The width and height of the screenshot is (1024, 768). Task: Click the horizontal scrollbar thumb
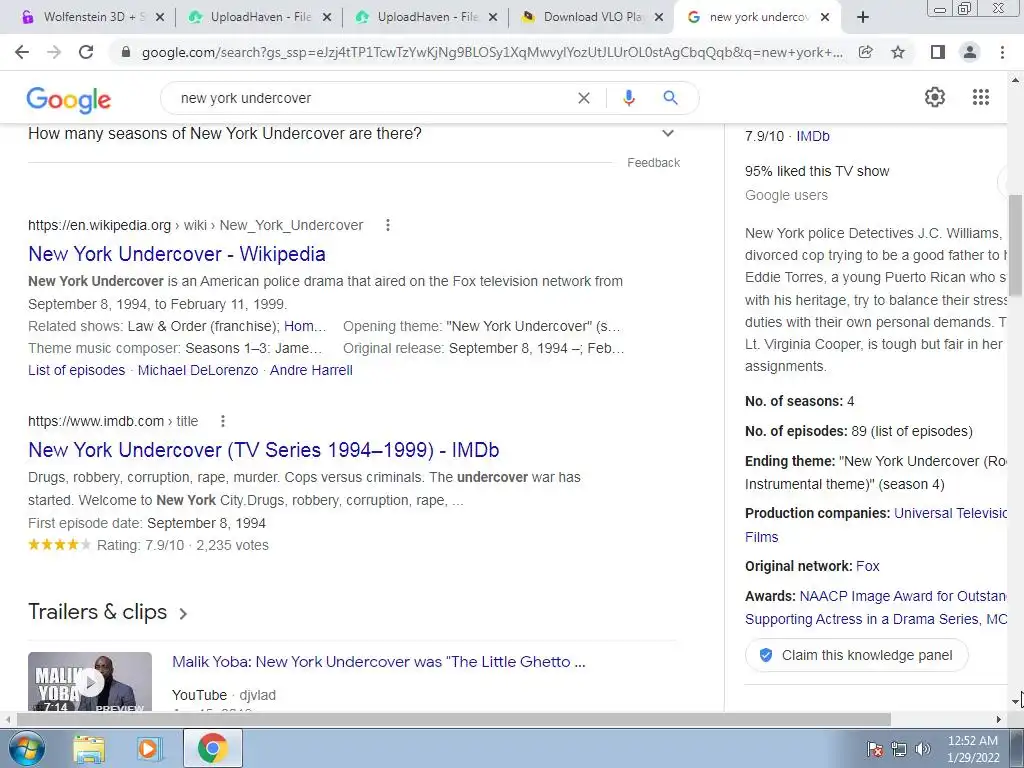(454, 720)
